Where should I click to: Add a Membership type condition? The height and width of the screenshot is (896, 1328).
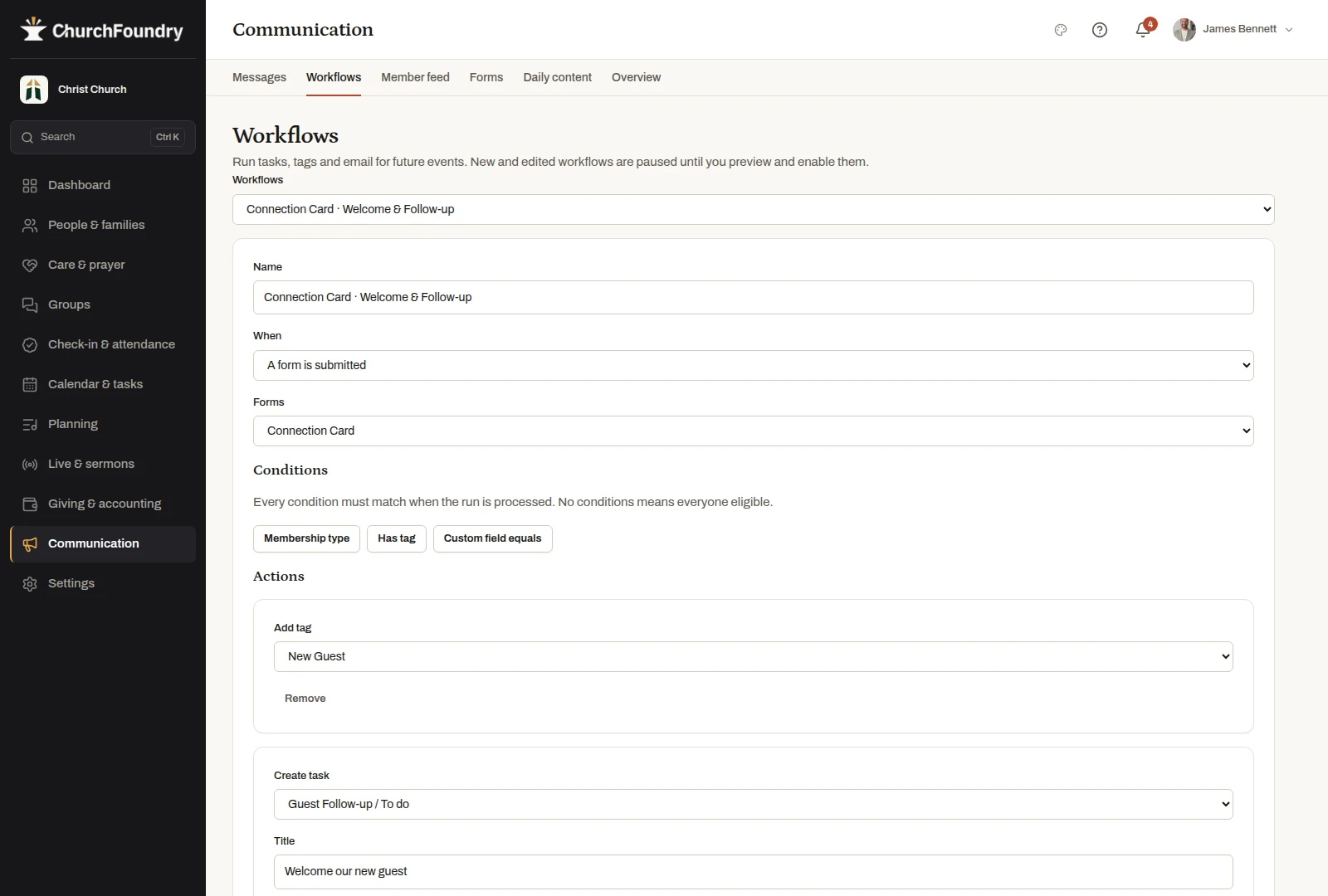pyautogui.click(x=306, y=538)
